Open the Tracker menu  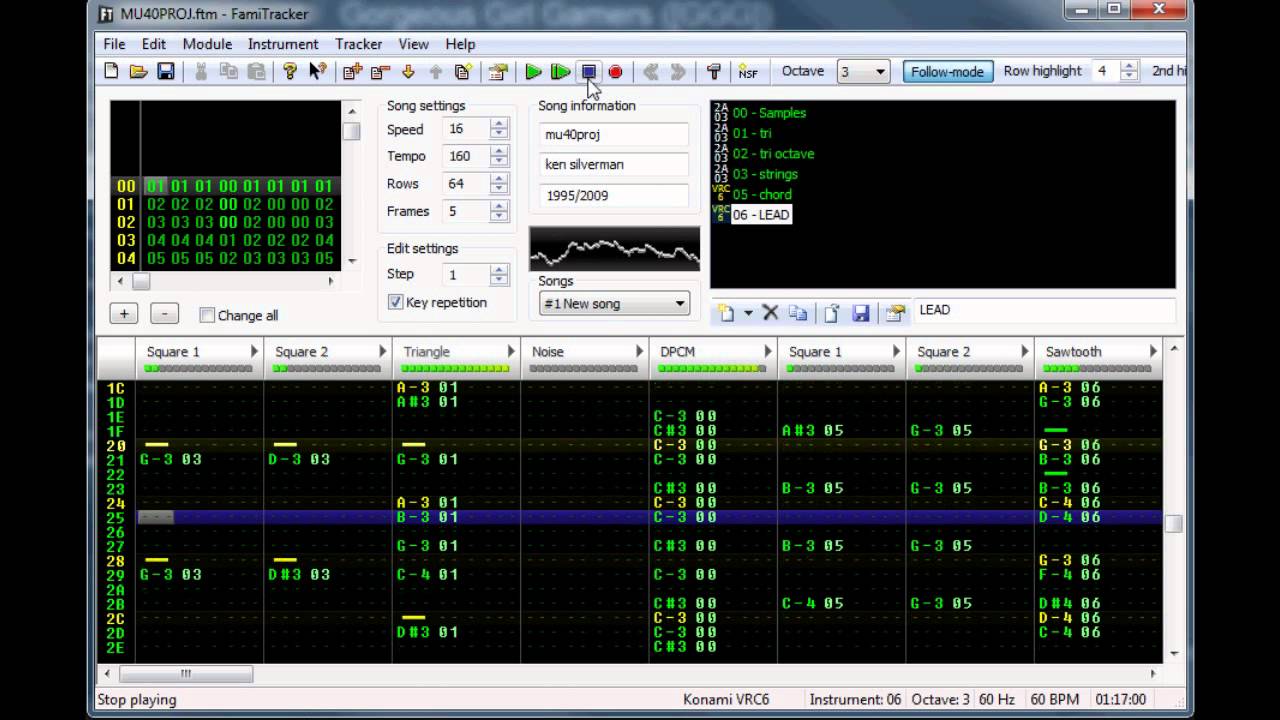pos(358,44)
